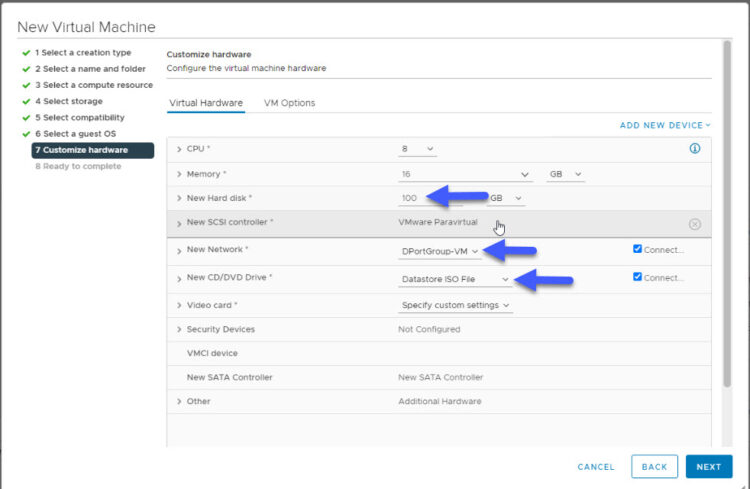Select the Virtual Hardware tab
Screen dimensions: 750x489
click(x=206, y=103)
